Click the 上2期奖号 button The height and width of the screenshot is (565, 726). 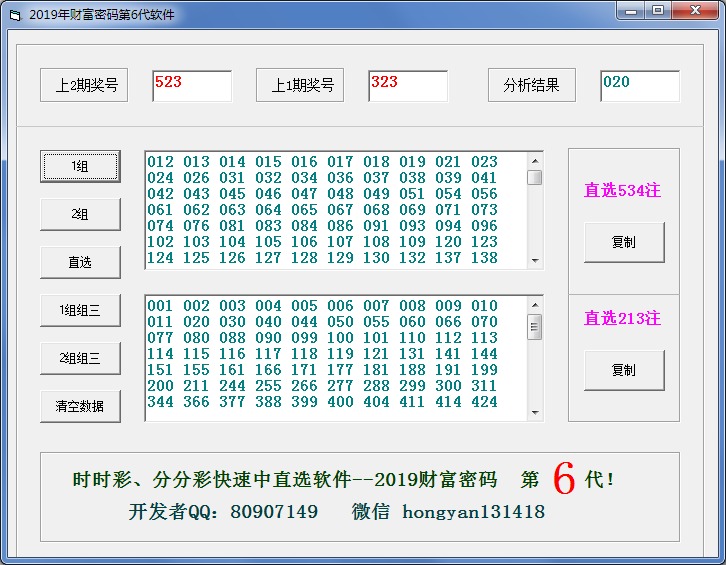click(x=86, y=86)
